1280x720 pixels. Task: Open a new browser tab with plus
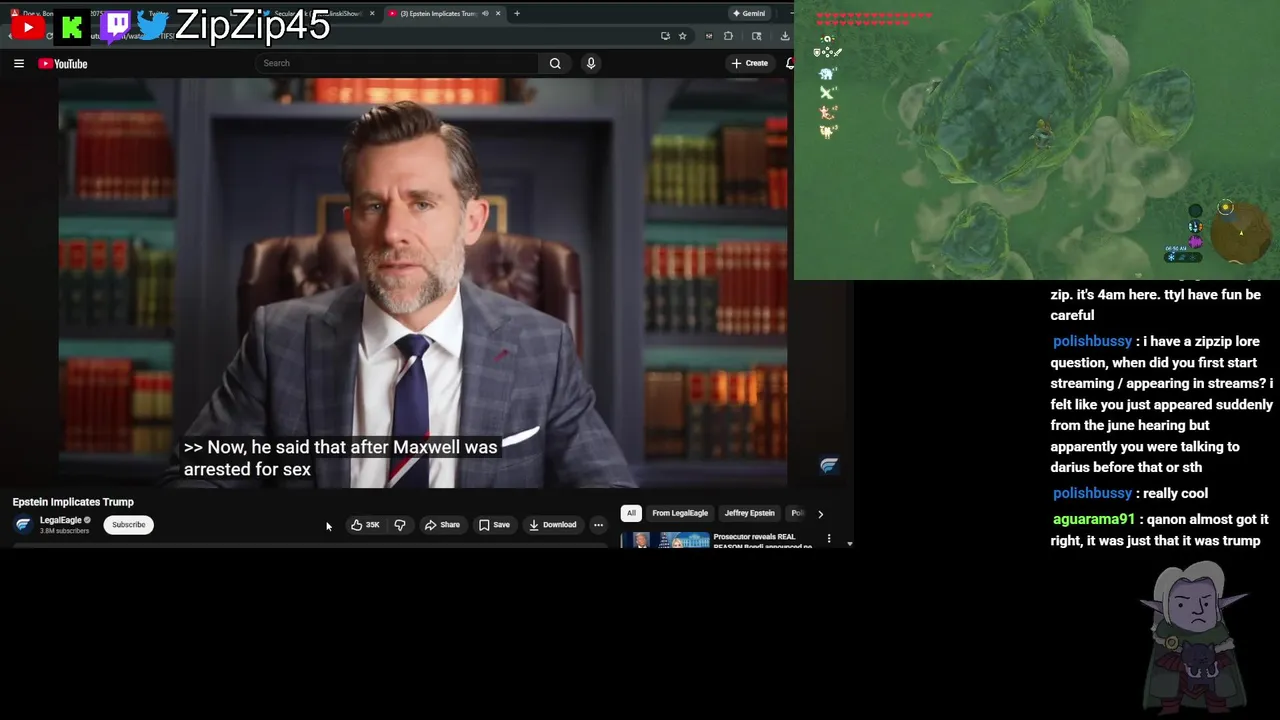[517, 13]
